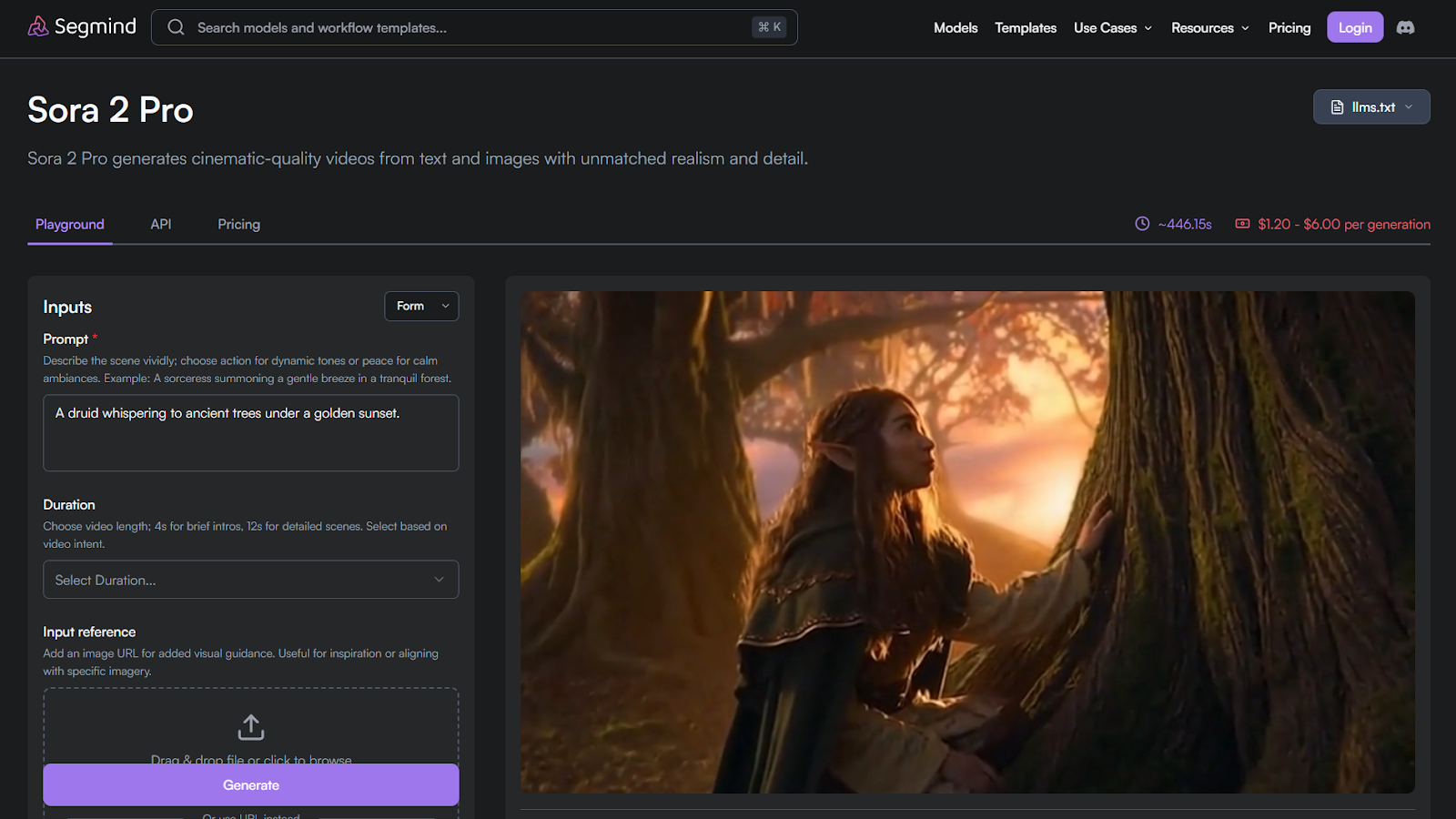
Task: Click the Sora 2 Pro description sentence
Action: point(418,158)
